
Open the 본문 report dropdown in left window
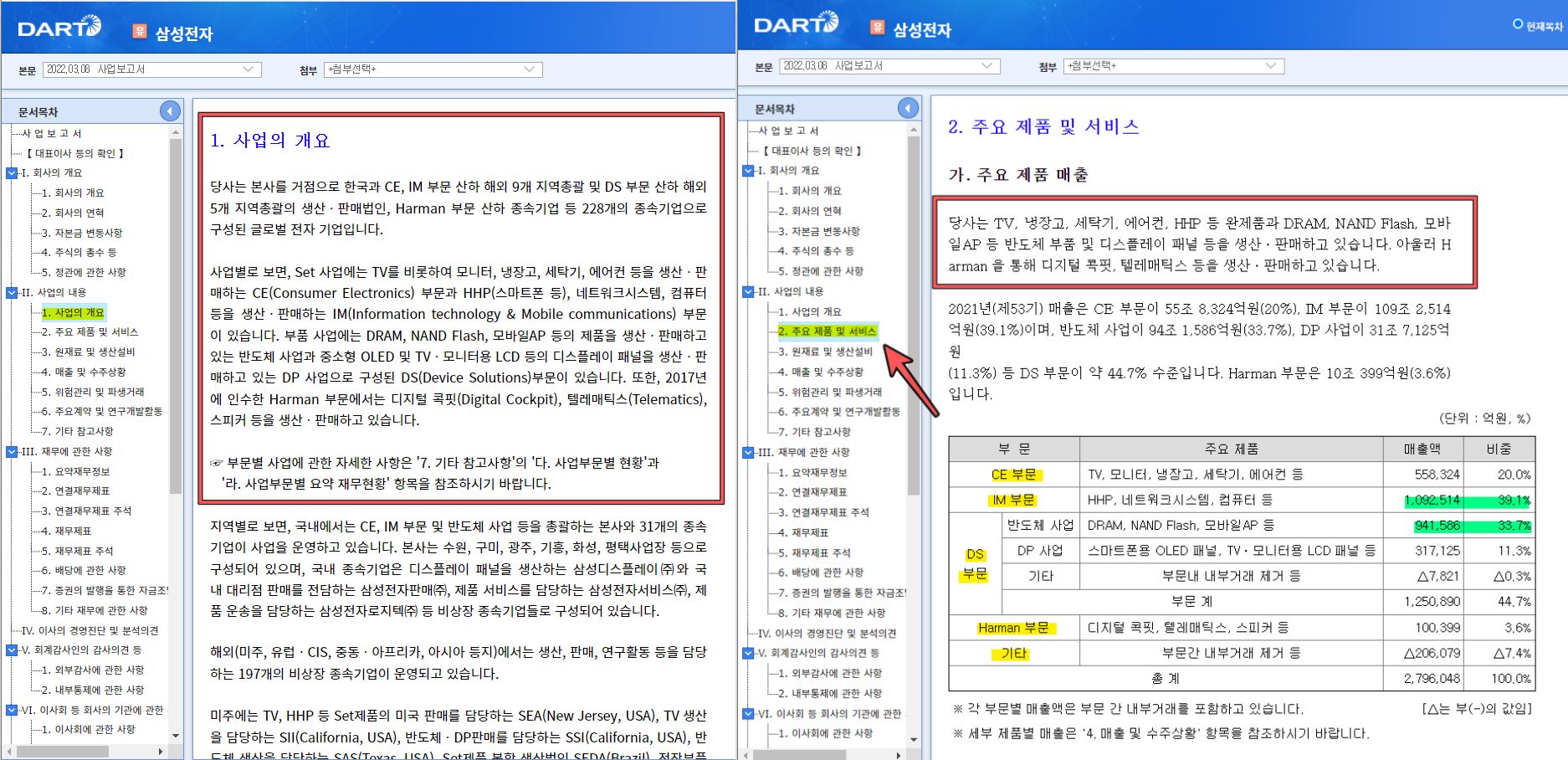152,69
